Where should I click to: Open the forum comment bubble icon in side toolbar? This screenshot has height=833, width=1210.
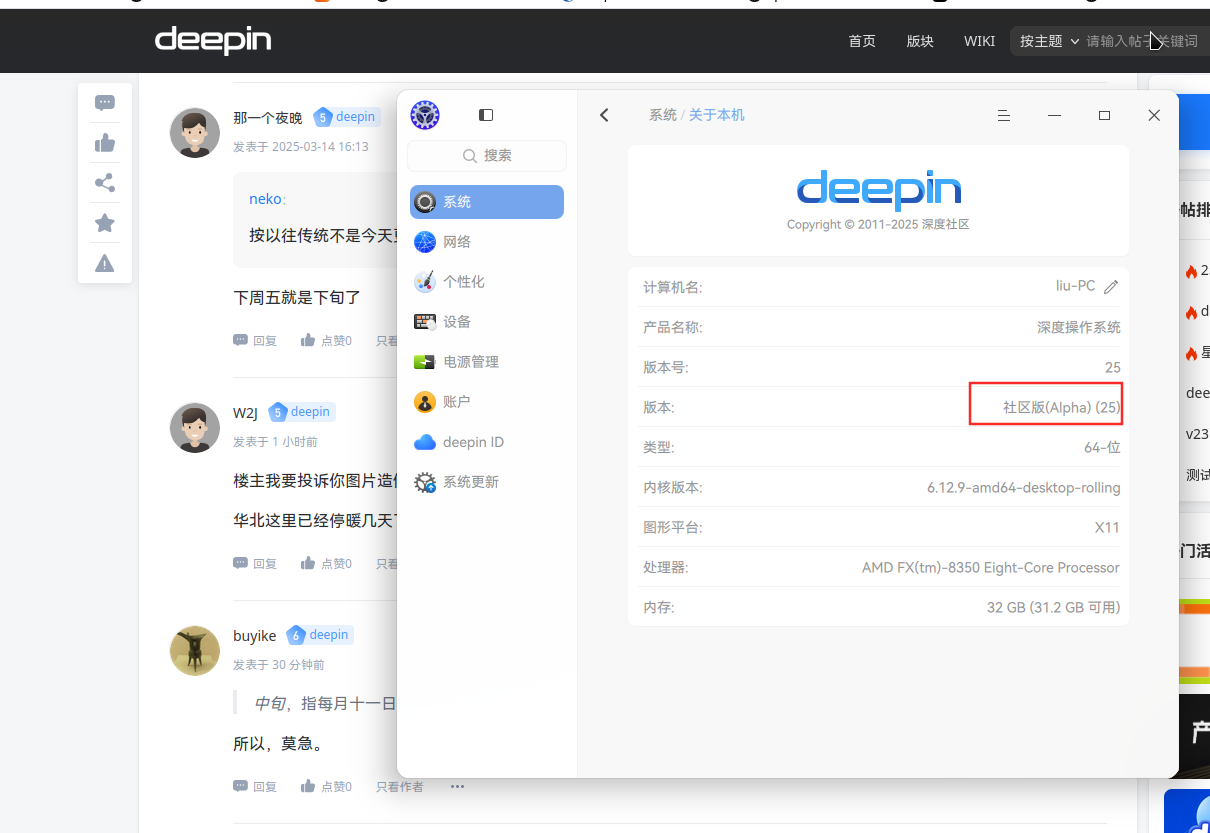[x=105, y=102]
